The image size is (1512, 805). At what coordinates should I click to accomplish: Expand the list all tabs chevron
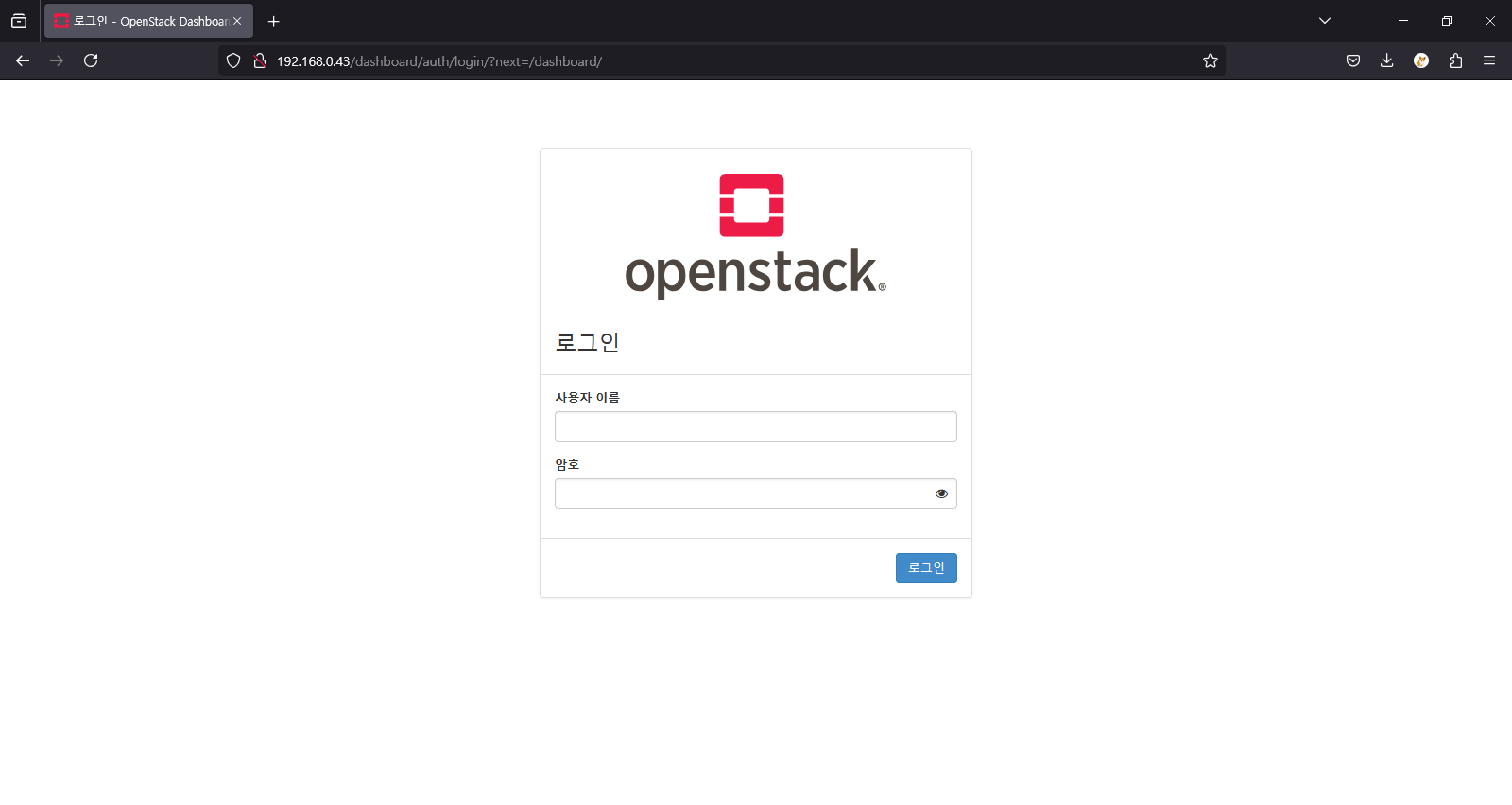coord(1325,21)
